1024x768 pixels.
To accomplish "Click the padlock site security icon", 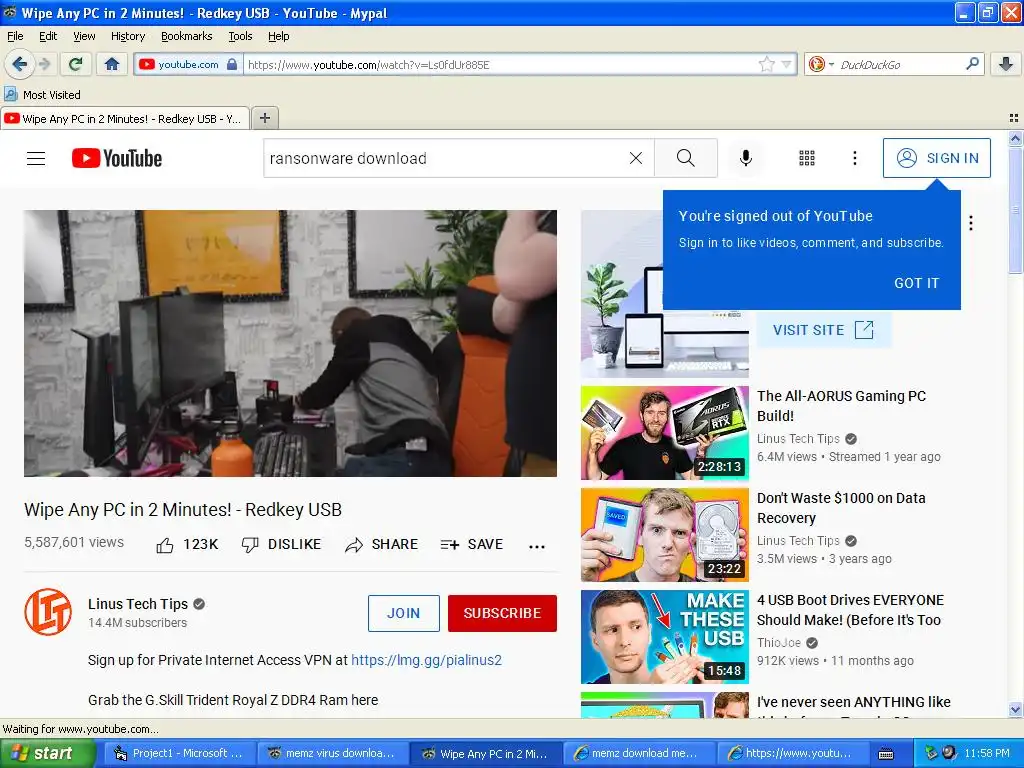I will point(232,64).
